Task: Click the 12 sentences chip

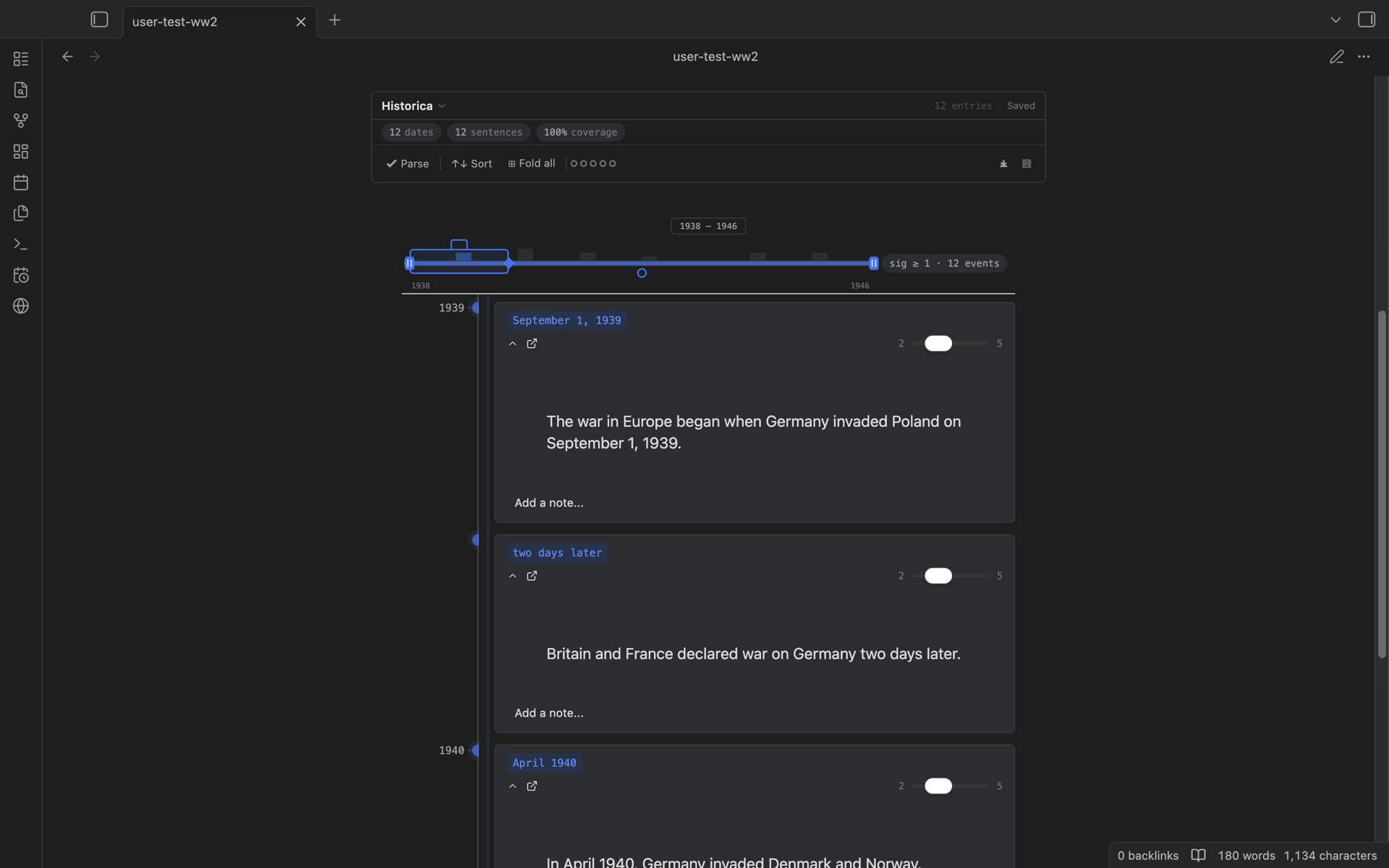Action: (488, 132)
